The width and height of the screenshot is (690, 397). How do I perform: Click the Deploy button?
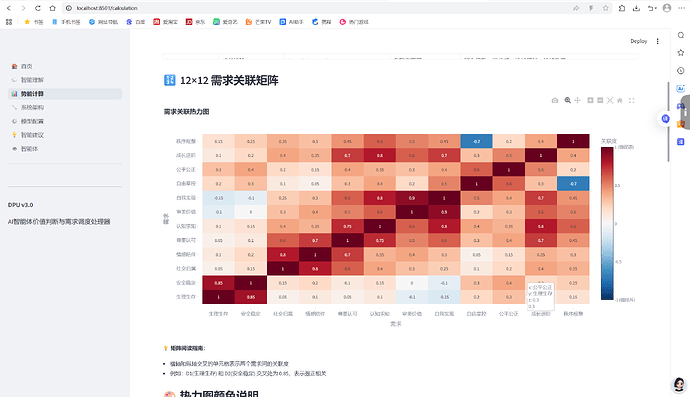tap(639, 41)
